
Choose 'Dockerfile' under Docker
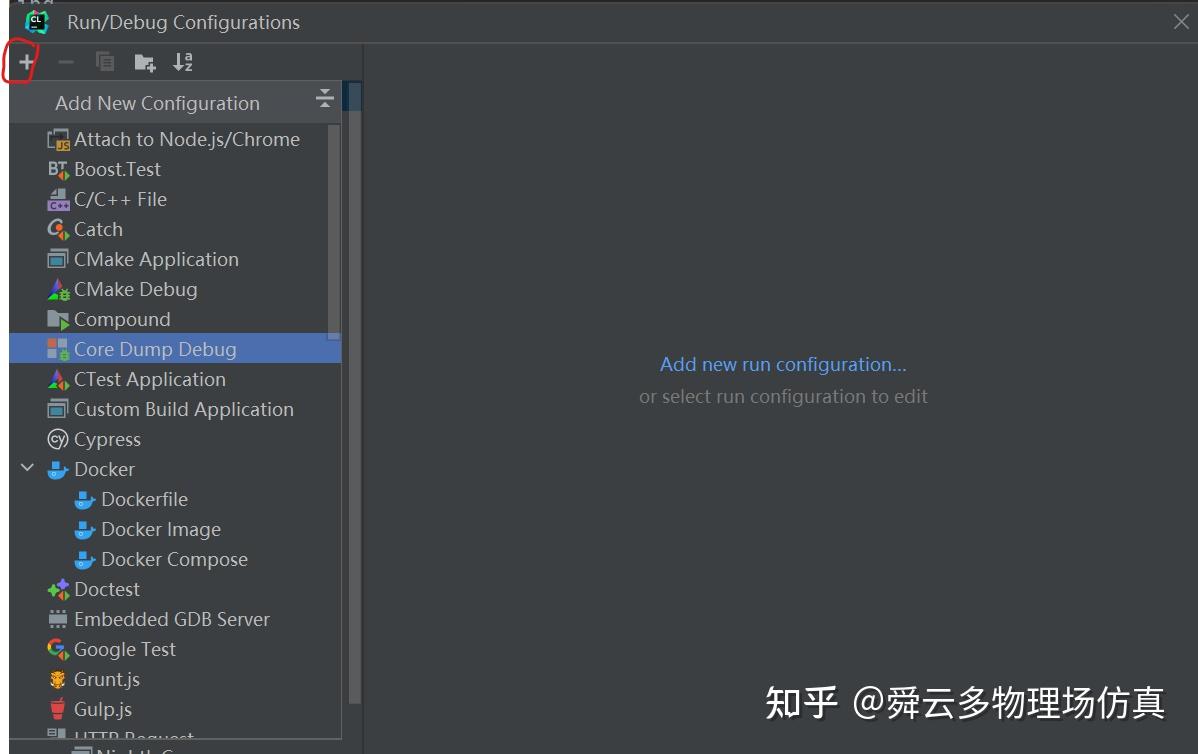click(x=144, y=500)
